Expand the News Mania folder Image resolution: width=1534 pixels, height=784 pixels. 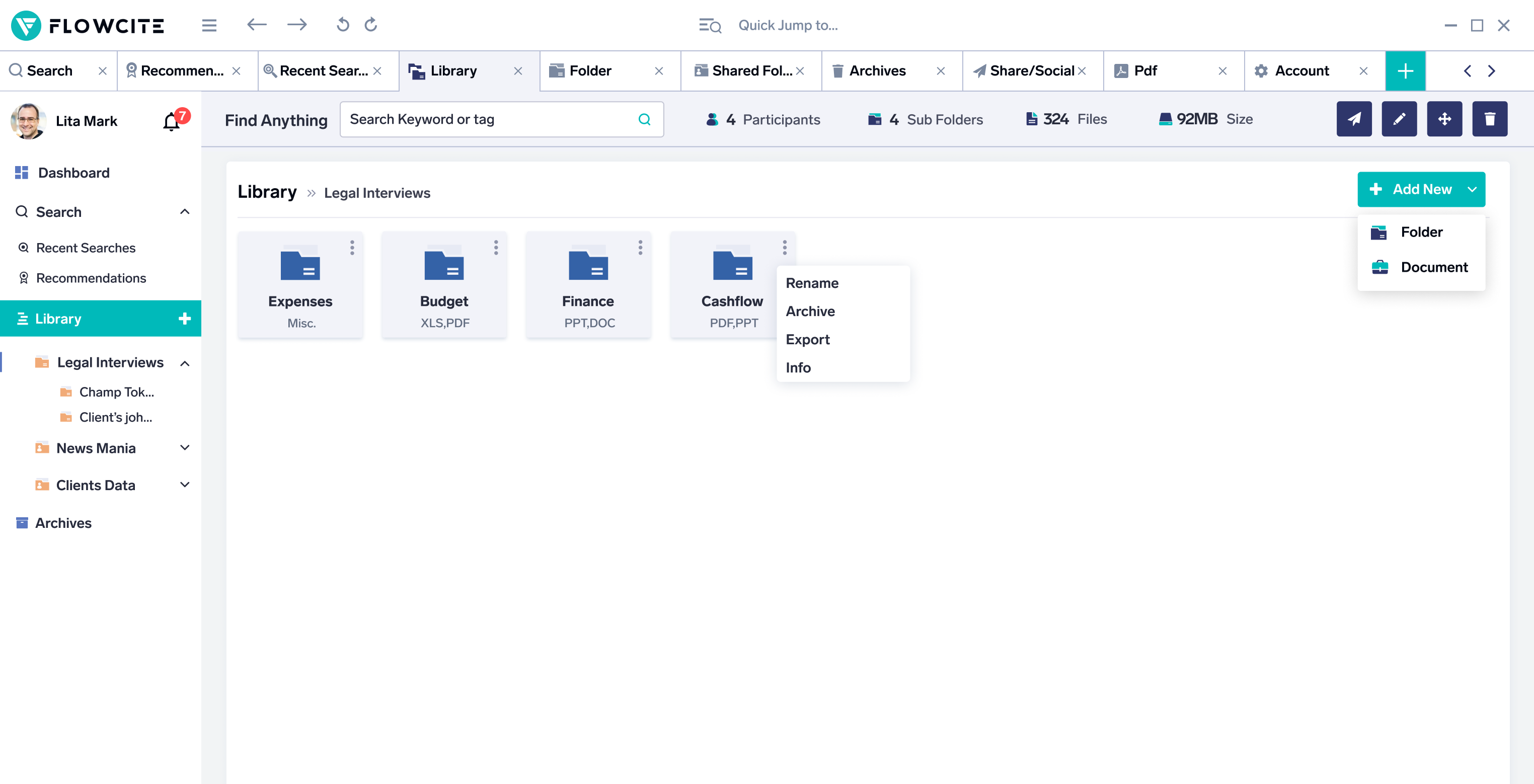[185, 448]
